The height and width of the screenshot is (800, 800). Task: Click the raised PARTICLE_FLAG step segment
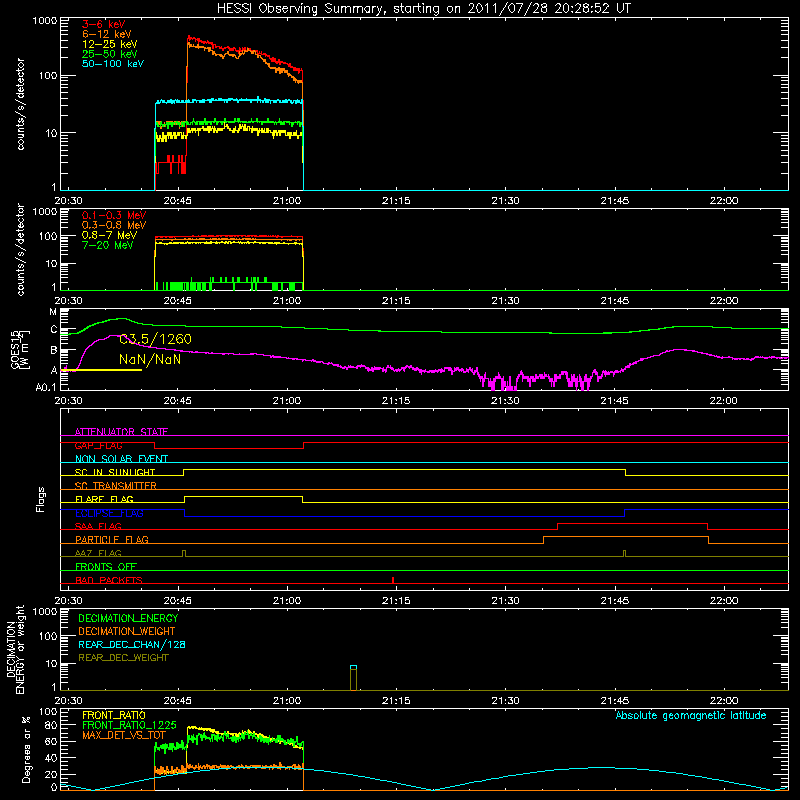[x=626, y=537]
